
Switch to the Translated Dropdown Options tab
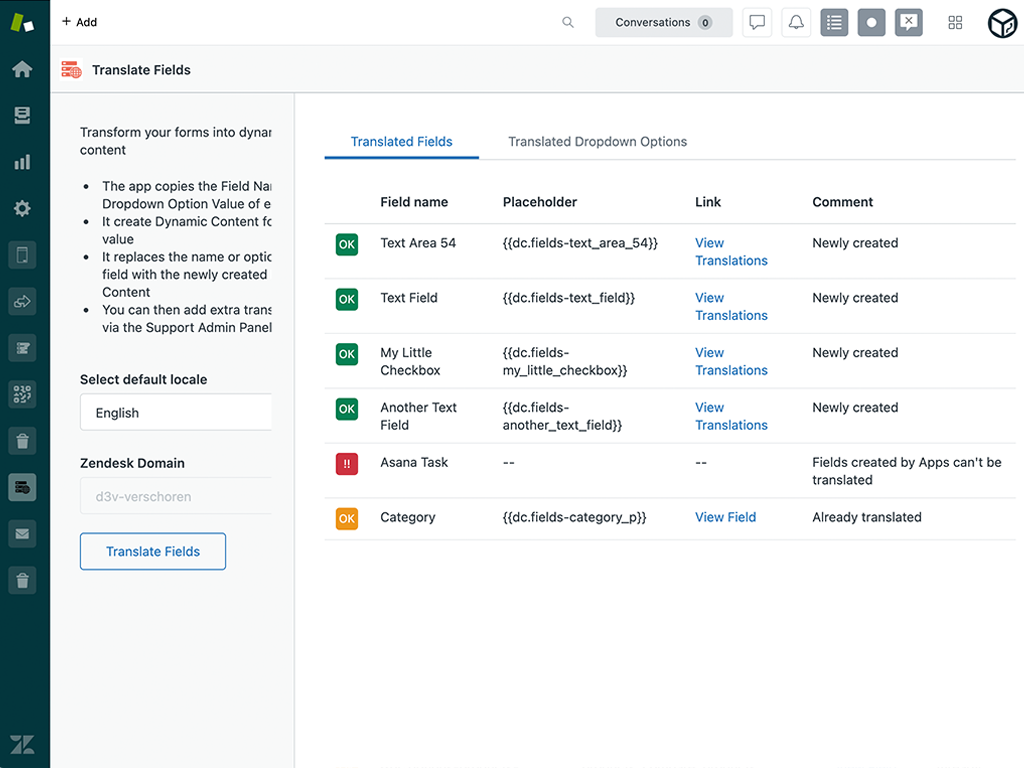coord(597,141)
